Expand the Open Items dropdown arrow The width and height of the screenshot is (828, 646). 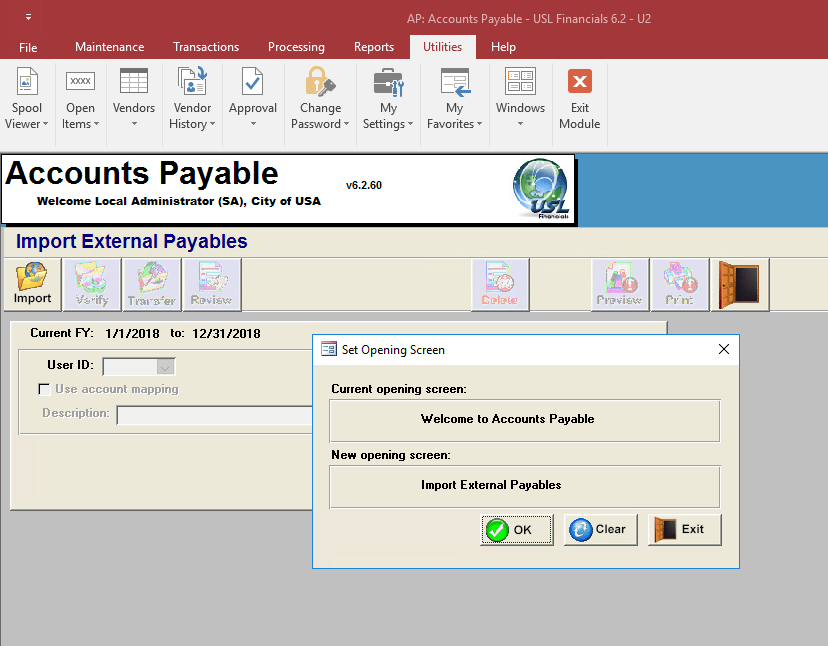click(x=96, y=124)
